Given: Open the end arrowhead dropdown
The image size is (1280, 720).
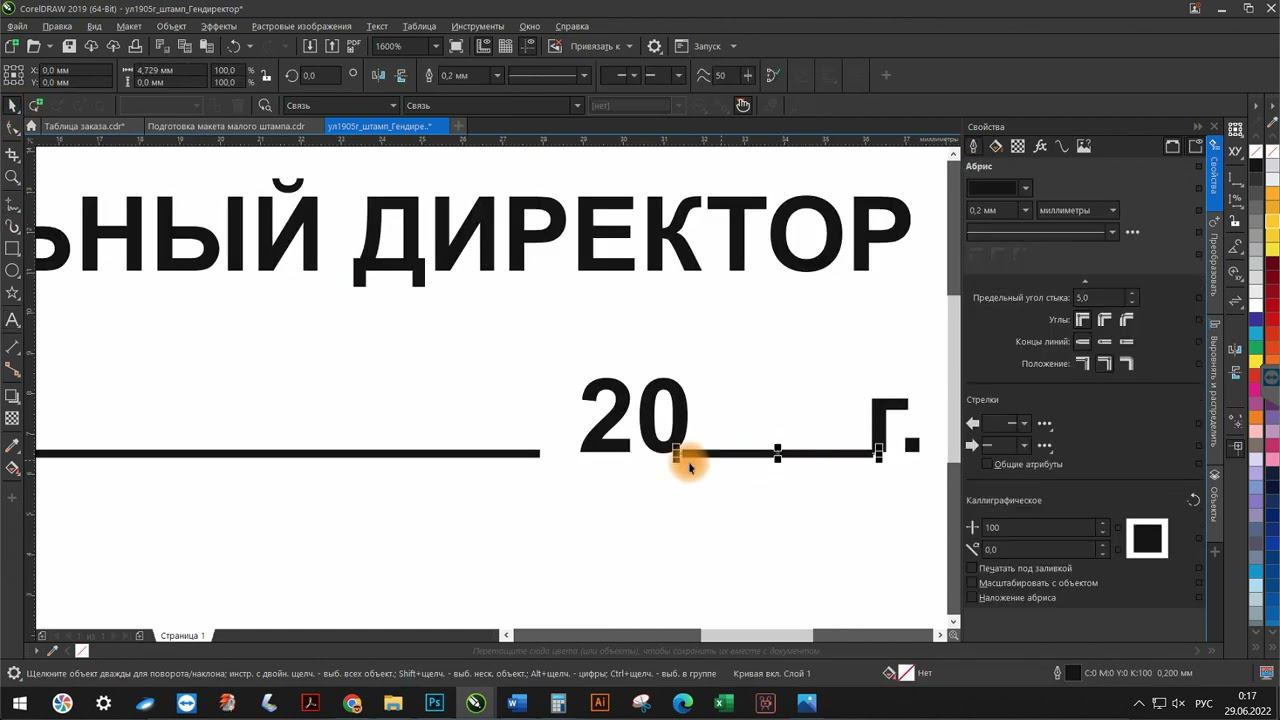Looking at the screenshot, I should tap(1024, 445).
